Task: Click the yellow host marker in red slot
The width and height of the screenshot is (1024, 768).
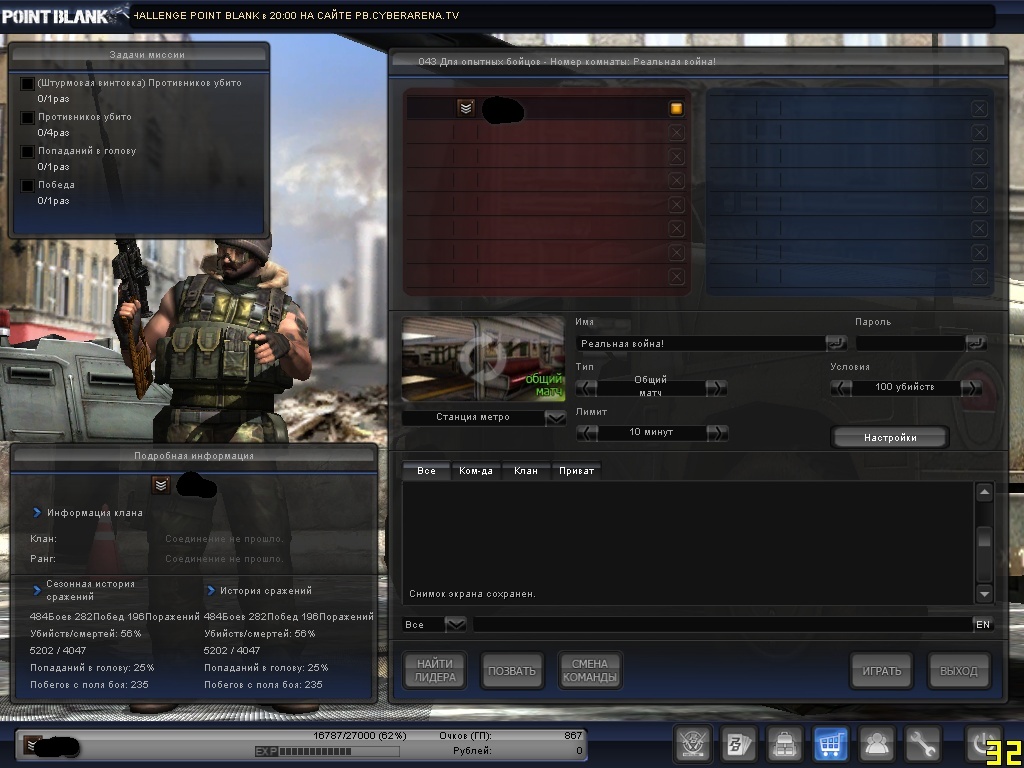Action: pyautogui.click(x=677, y=108)
